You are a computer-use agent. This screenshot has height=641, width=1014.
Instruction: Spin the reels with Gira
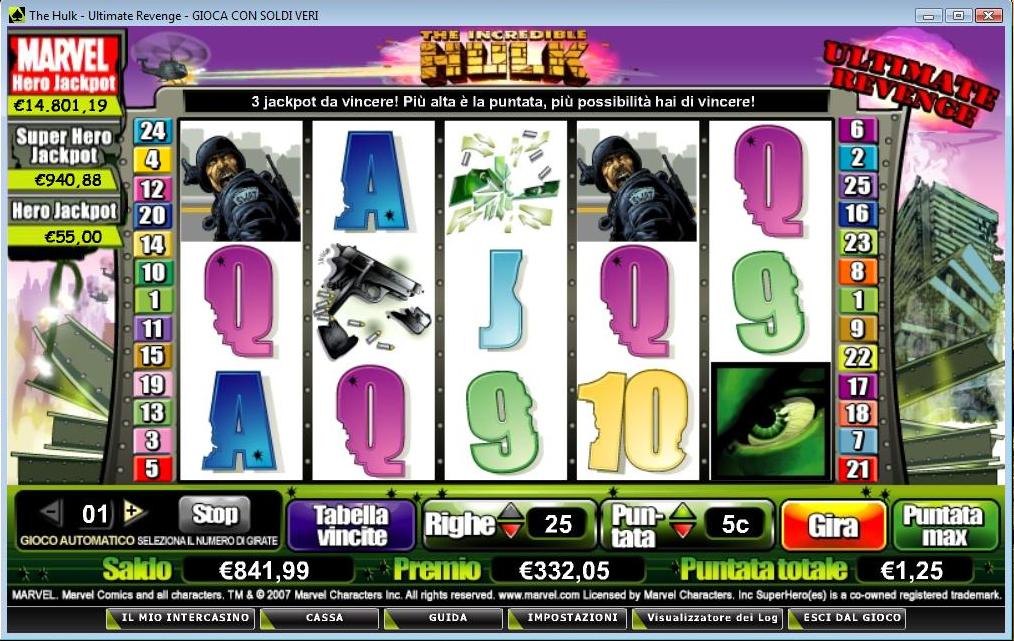pos(833,526)
